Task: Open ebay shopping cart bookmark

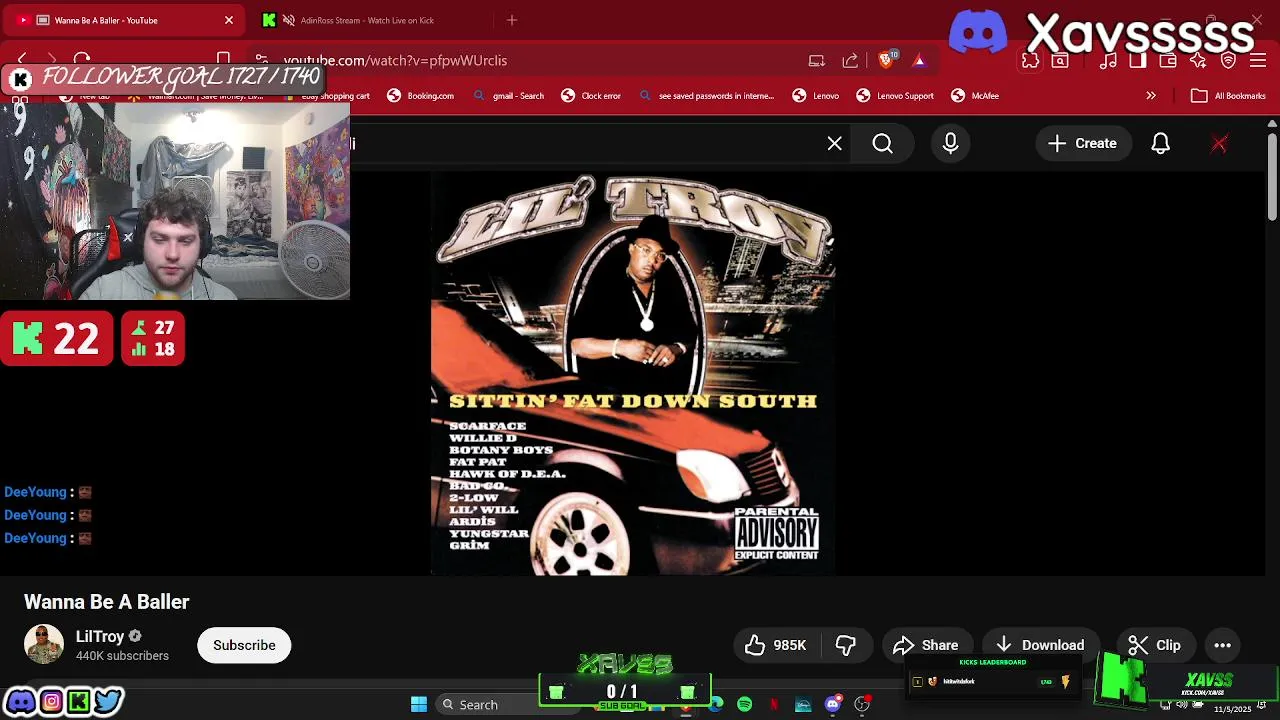Action: point(328,96)
